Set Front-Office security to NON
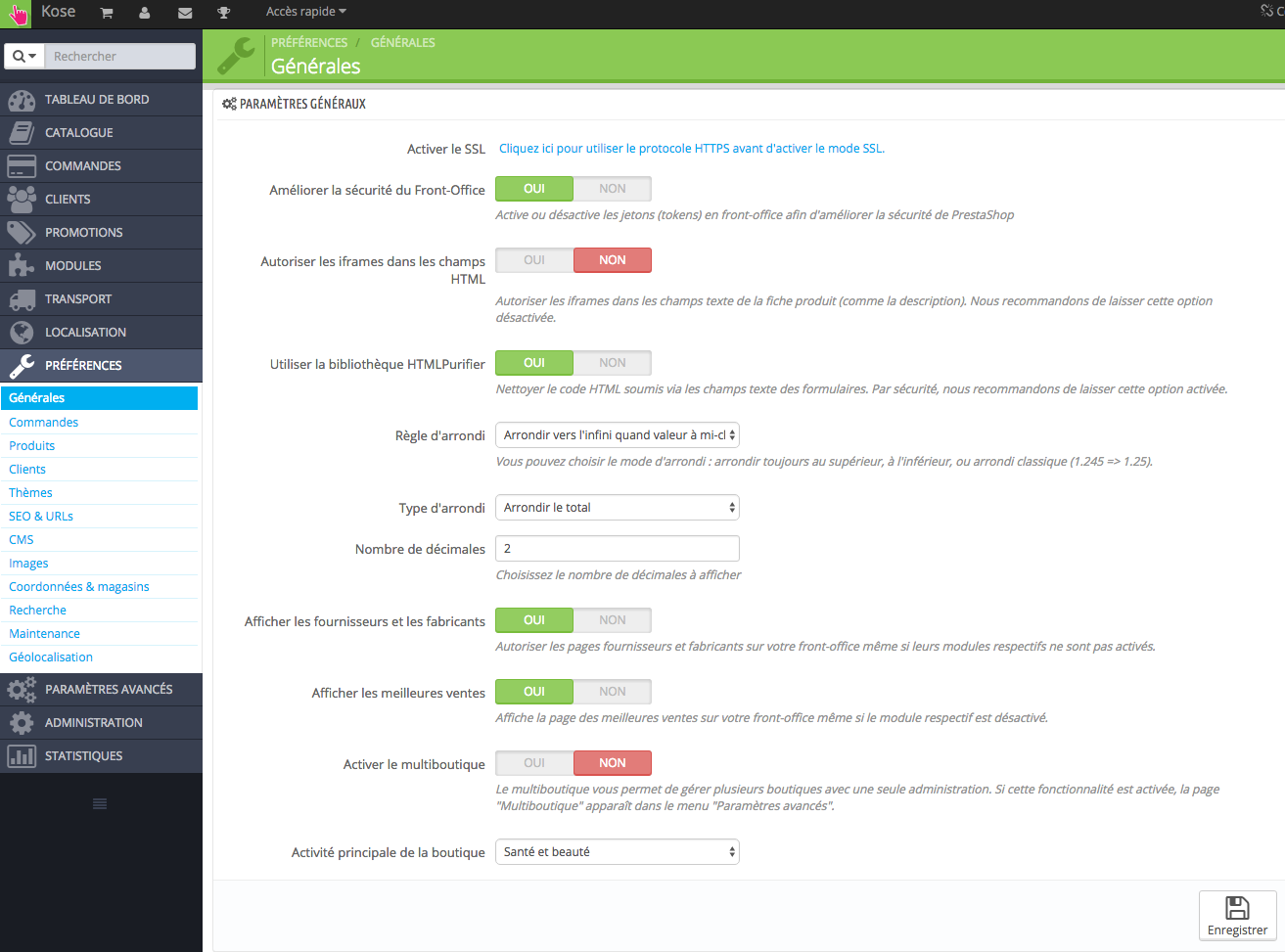Screen dimensions: 1285x952 coord(613,189)
